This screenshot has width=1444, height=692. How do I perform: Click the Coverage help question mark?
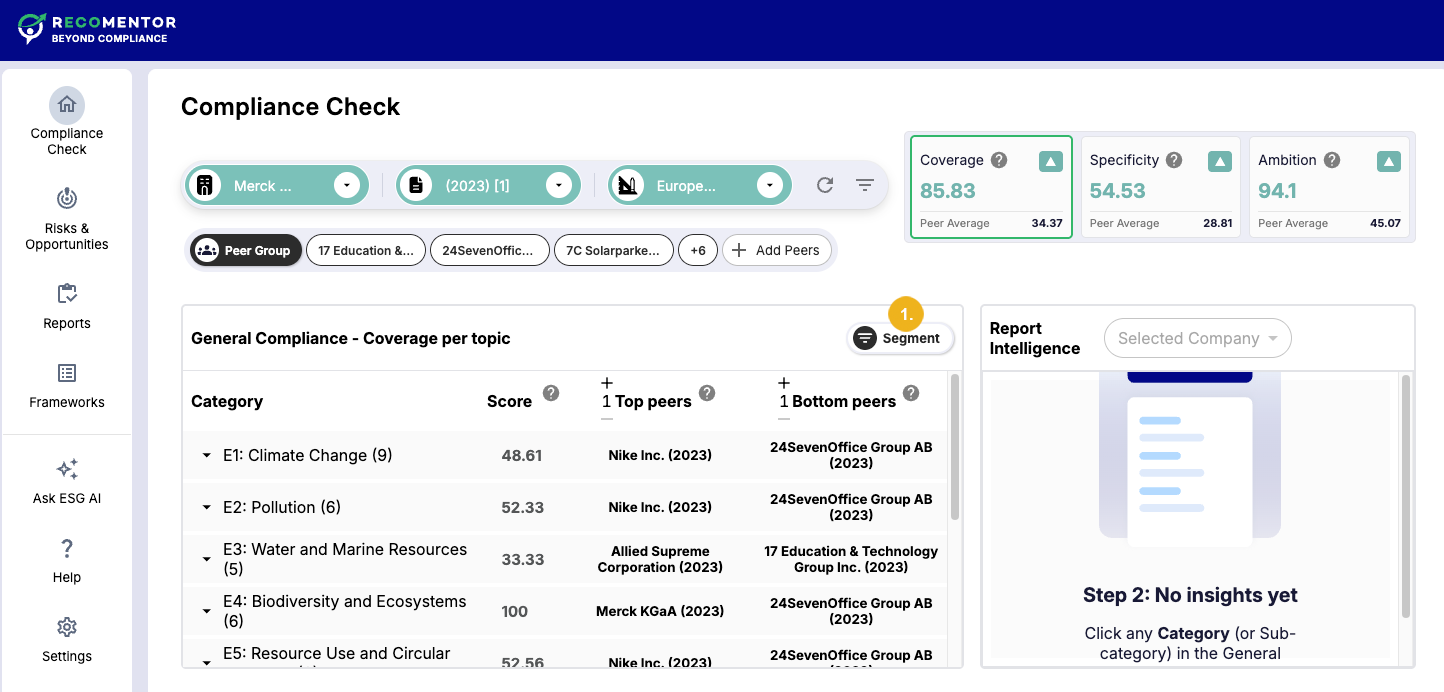tap(998, 160)
